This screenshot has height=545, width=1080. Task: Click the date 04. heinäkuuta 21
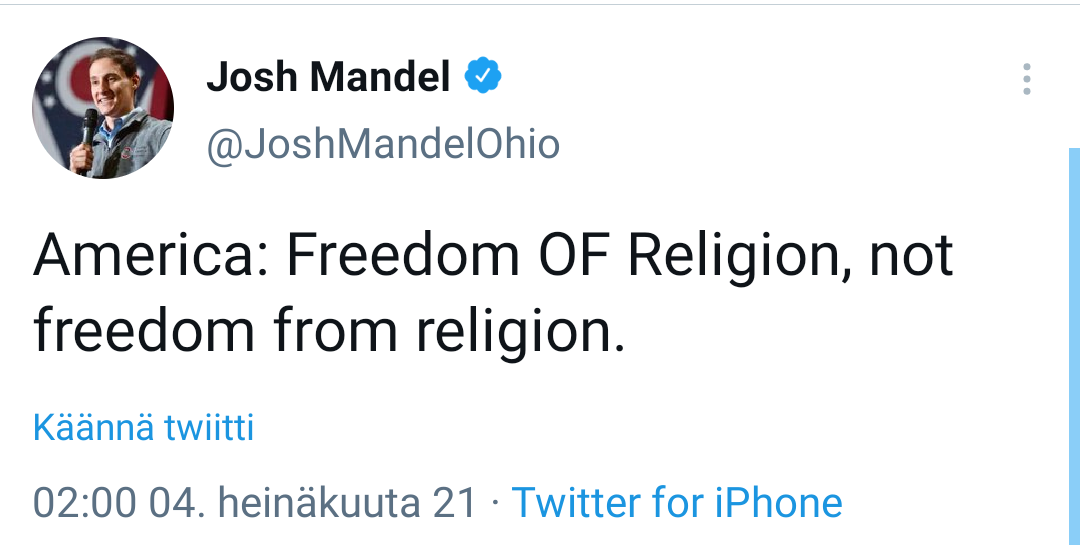click(x=313, y=502)
